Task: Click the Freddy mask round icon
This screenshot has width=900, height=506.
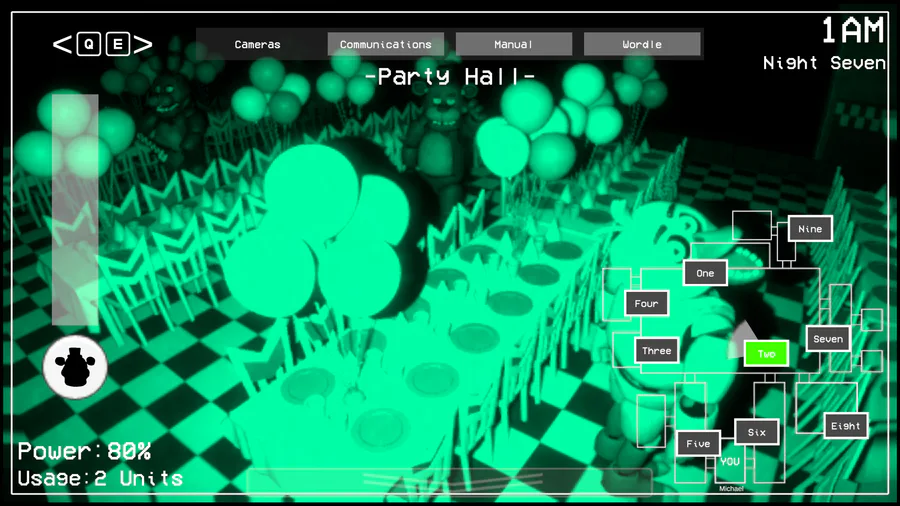Action: [x=75, y=367]
